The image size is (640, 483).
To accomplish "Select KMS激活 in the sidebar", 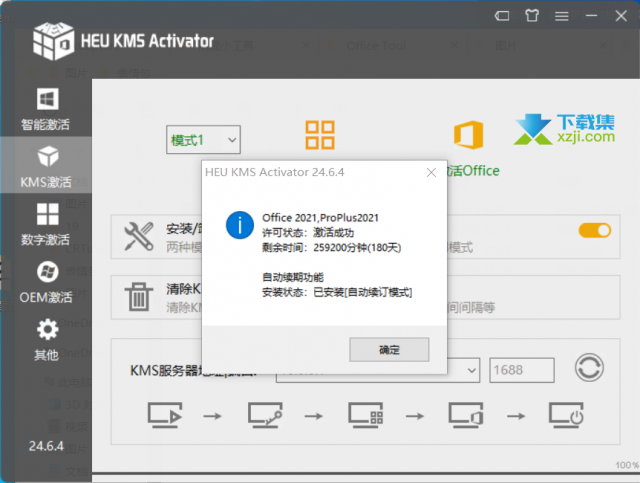I will pyautogui.click(x=45, y=167).
